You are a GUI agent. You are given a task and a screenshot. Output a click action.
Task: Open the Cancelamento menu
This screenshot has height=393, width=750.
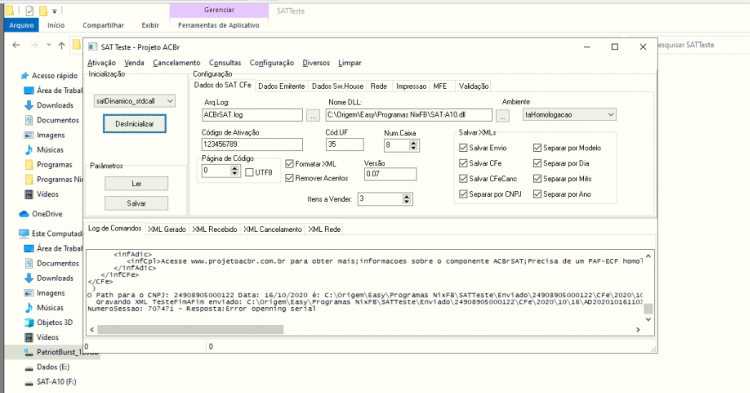176,63
